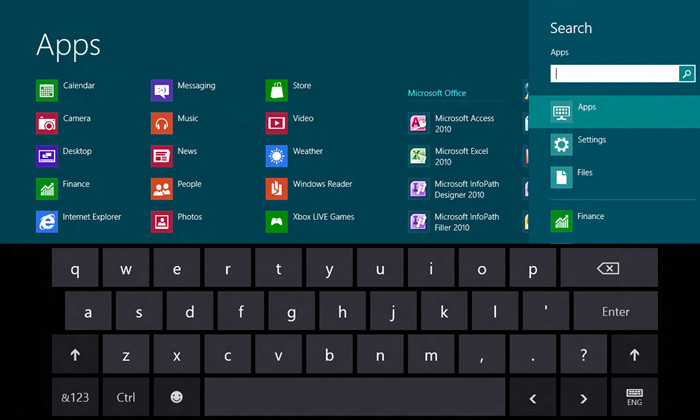The width and height of the screenshot is (700, 420).
Task: Click the Xbox LIVE Games label
Action: (323, 216)
